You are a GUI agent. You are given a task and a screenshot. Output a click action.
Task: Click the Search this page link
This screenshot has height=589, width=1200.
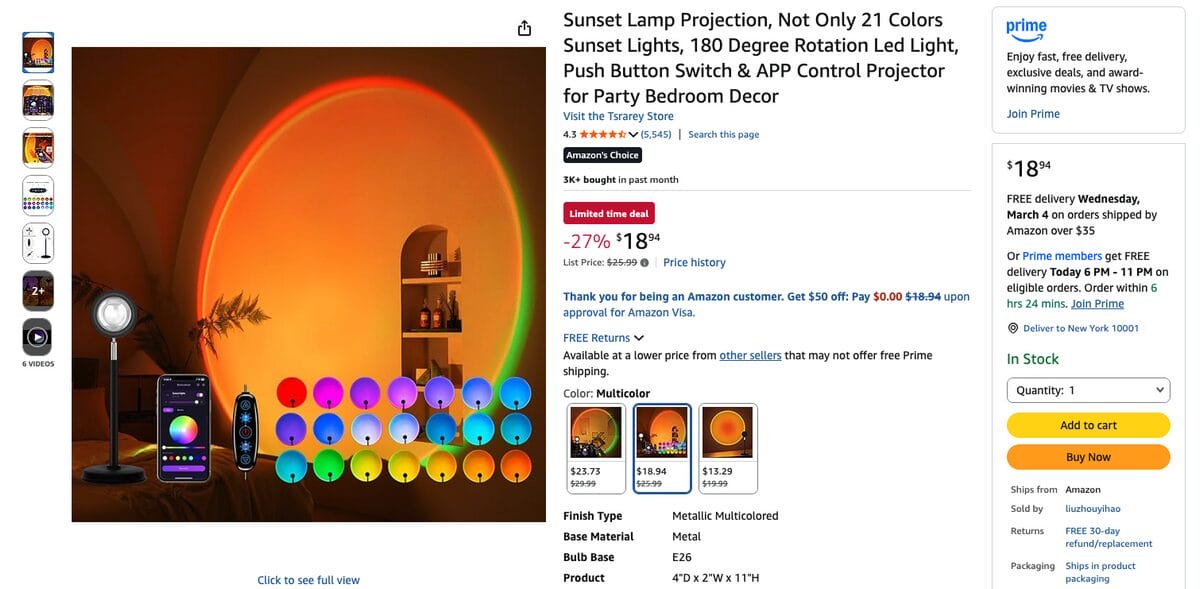(x=723, y=134)
